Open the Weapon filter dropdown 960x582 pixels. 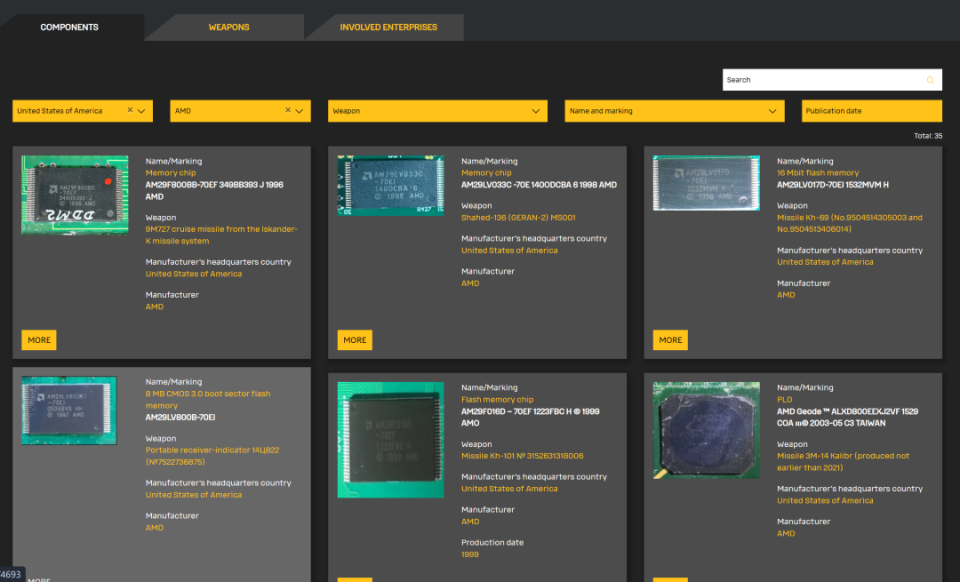click(438, 111)
